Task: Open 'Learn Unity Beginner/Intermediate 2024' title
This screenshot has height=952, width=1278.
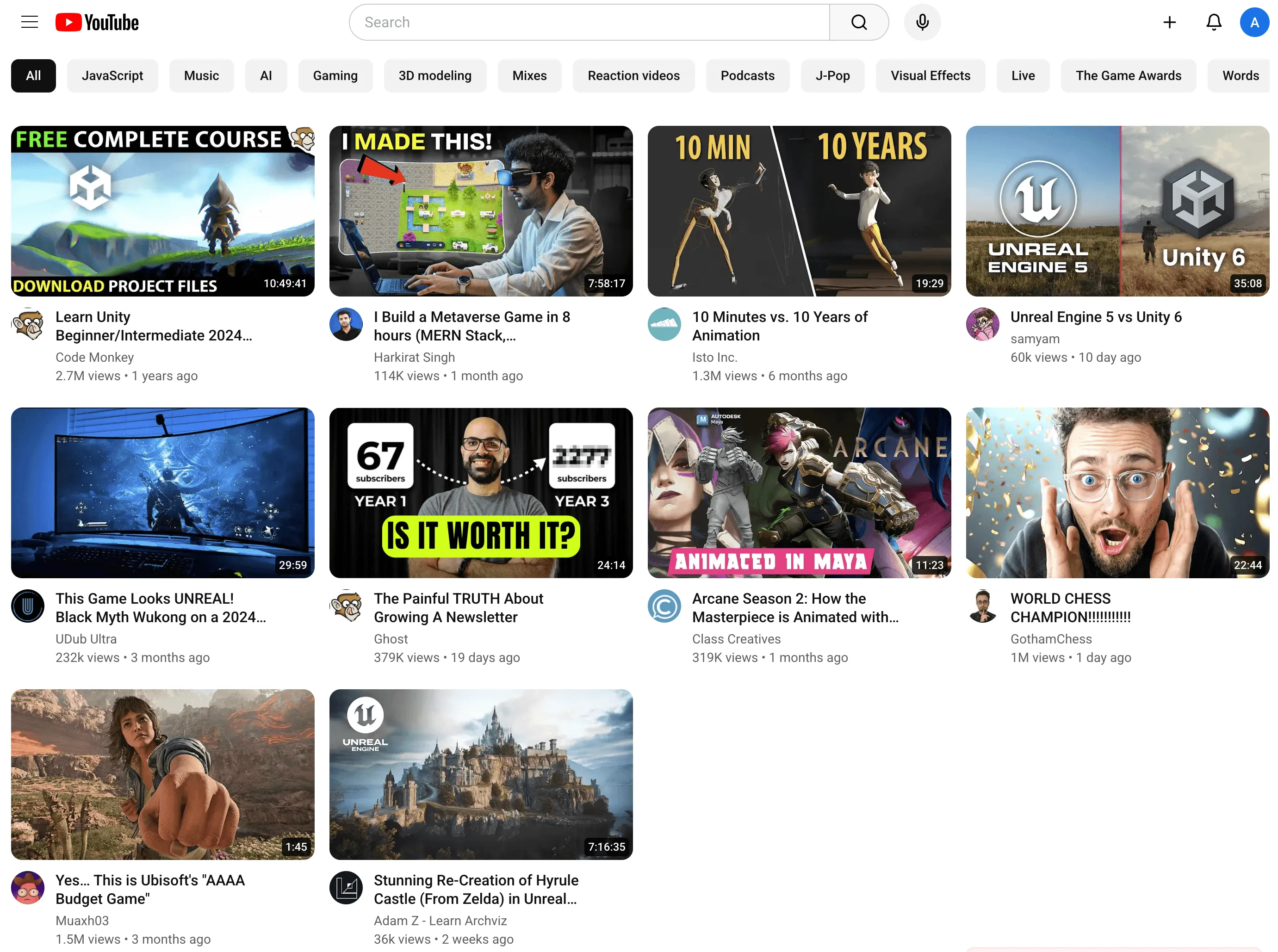Action: coord(153,326)
